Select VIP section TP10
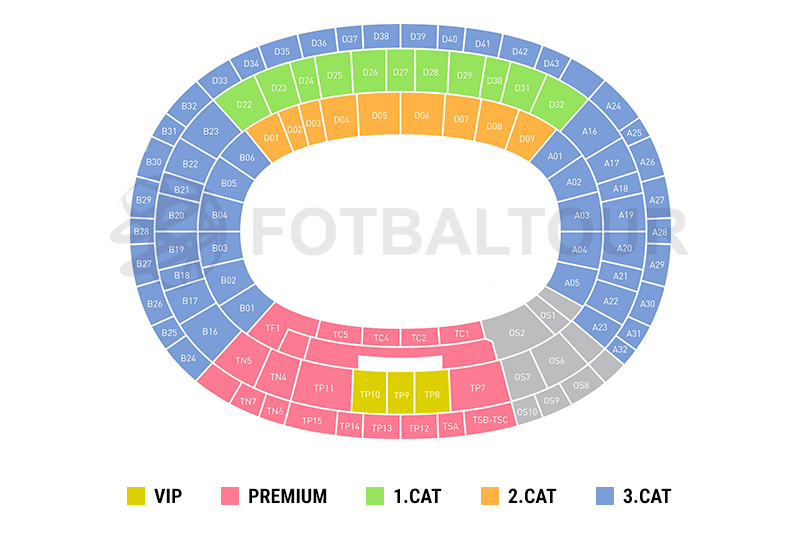The image size is (800, 533). point(369,395)
